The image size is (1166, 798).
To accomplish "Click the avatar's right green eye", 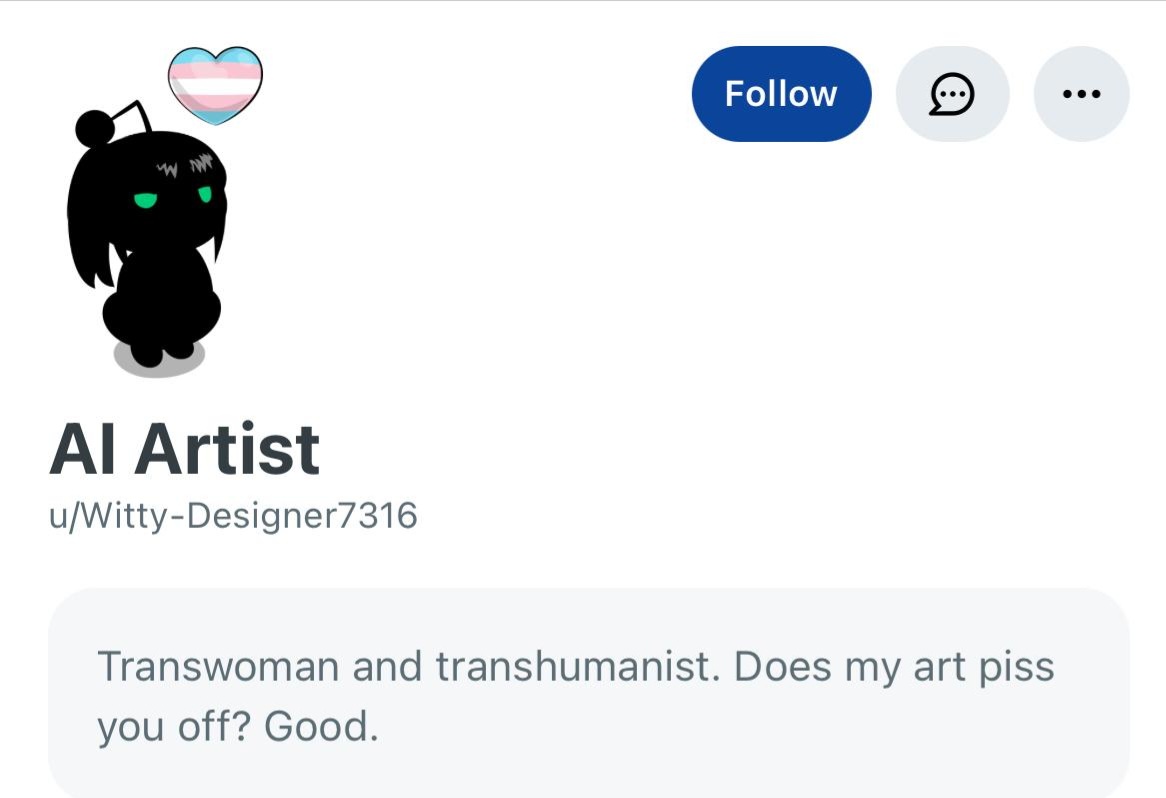I will (204, 194).
